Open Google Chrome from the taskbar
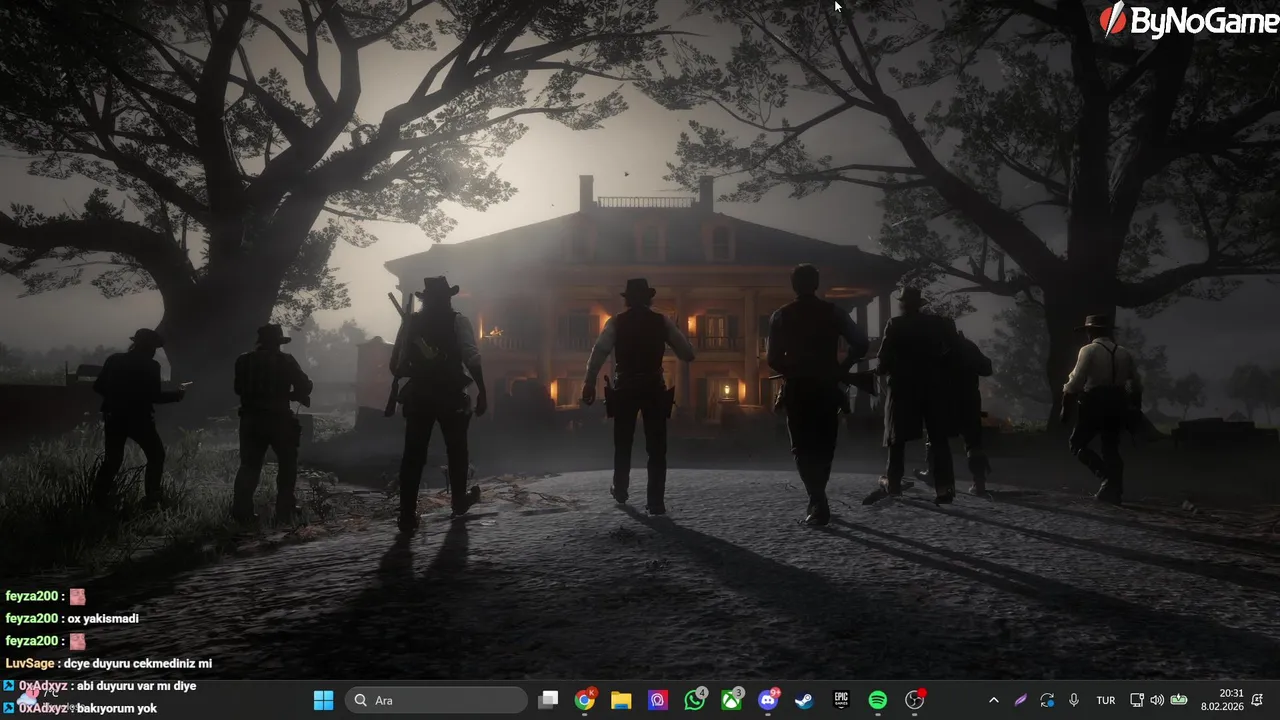Screen dimensions: 1280x720 [x=585, y=700]
